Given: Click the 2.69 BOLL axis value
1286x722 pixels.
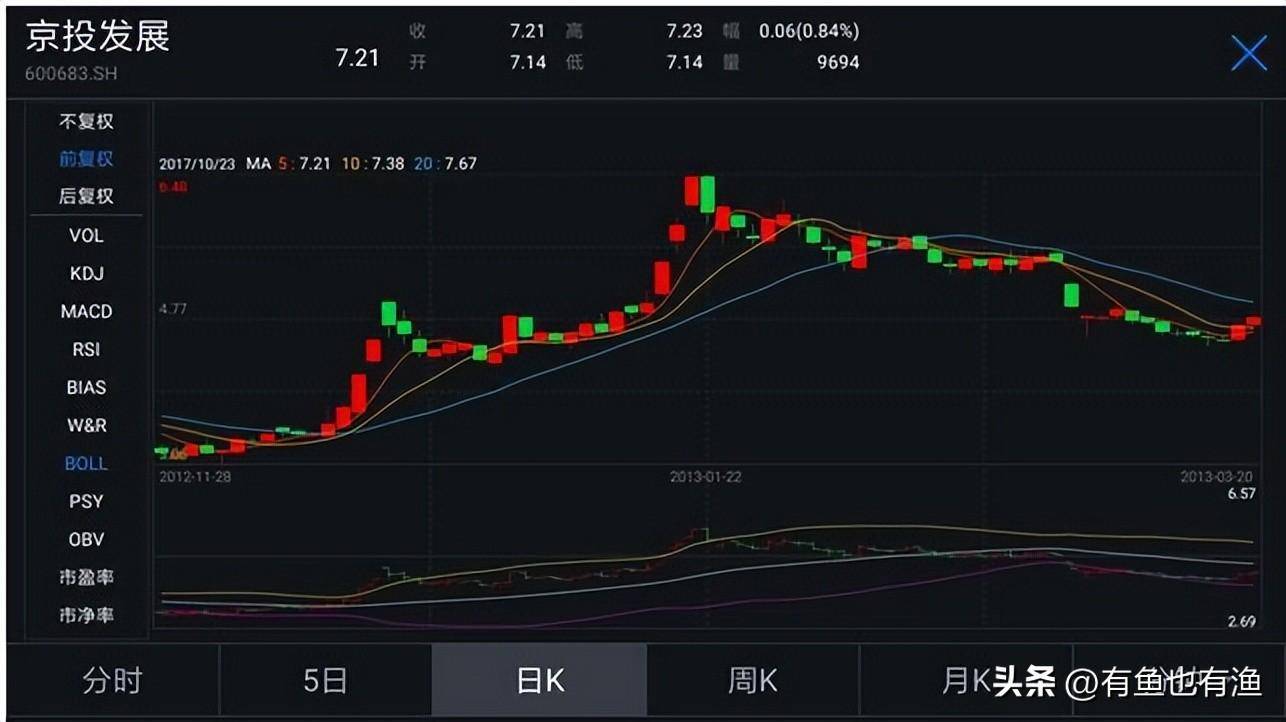Looking at the screenshot, I should pos(1241,622).
